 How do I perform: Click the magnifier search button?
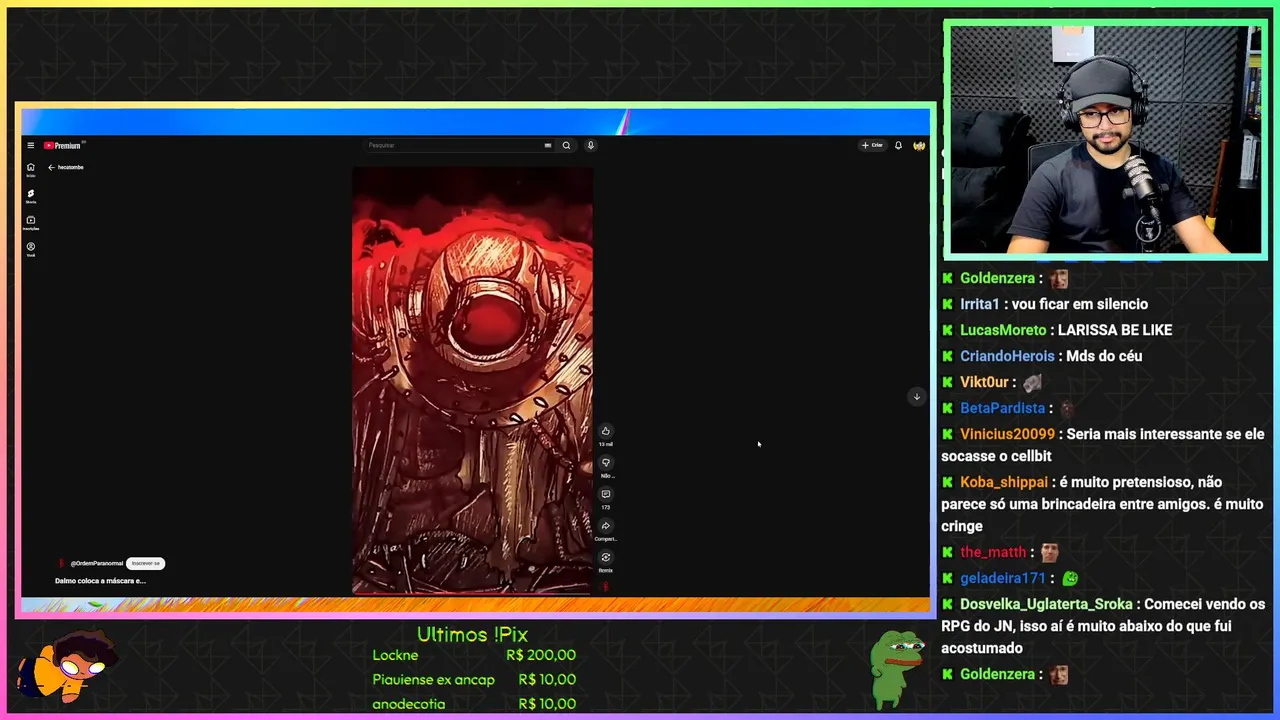coord(566,145)
